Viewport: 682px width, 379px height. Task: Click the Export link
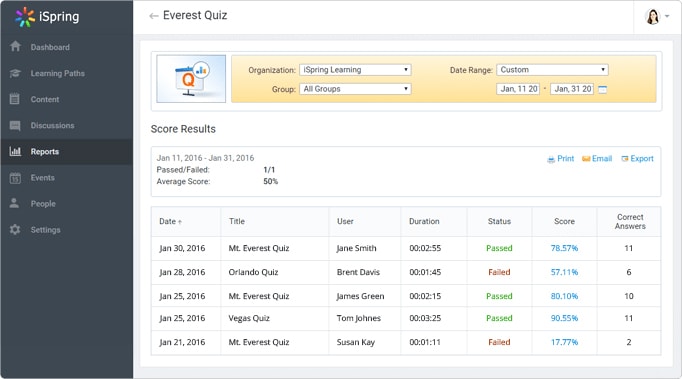(637, 159)
